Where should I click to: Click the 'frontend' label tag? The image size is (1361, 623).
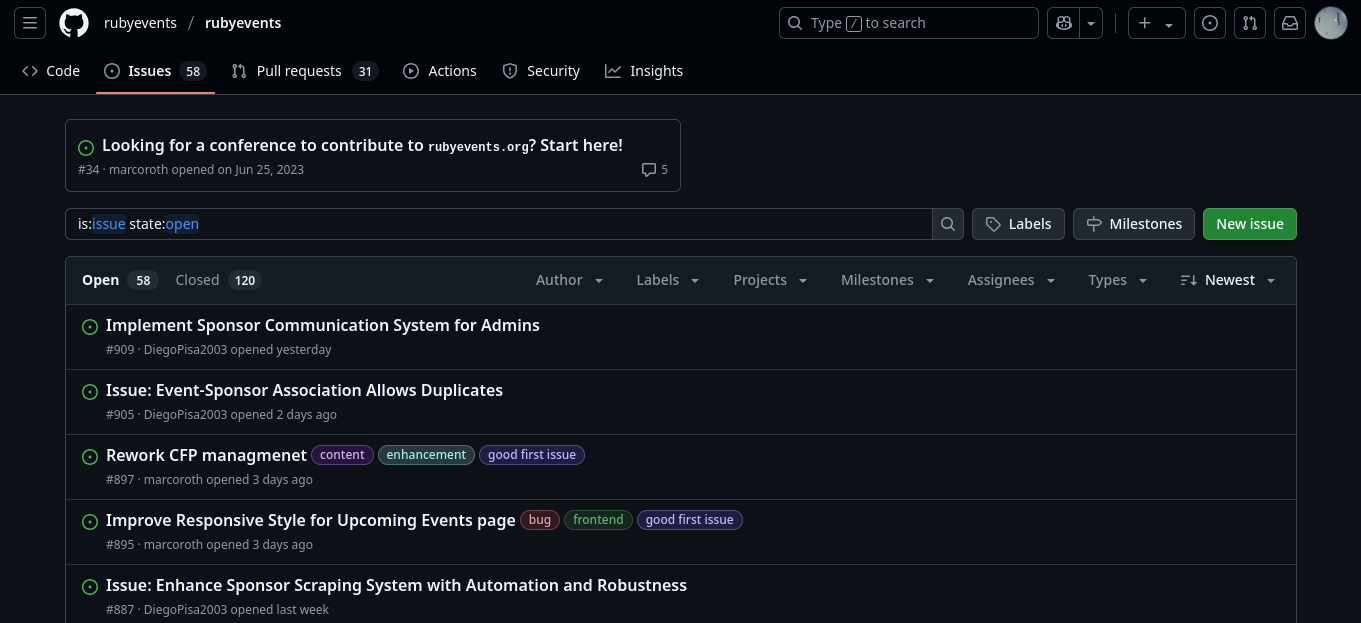(598, 520)
